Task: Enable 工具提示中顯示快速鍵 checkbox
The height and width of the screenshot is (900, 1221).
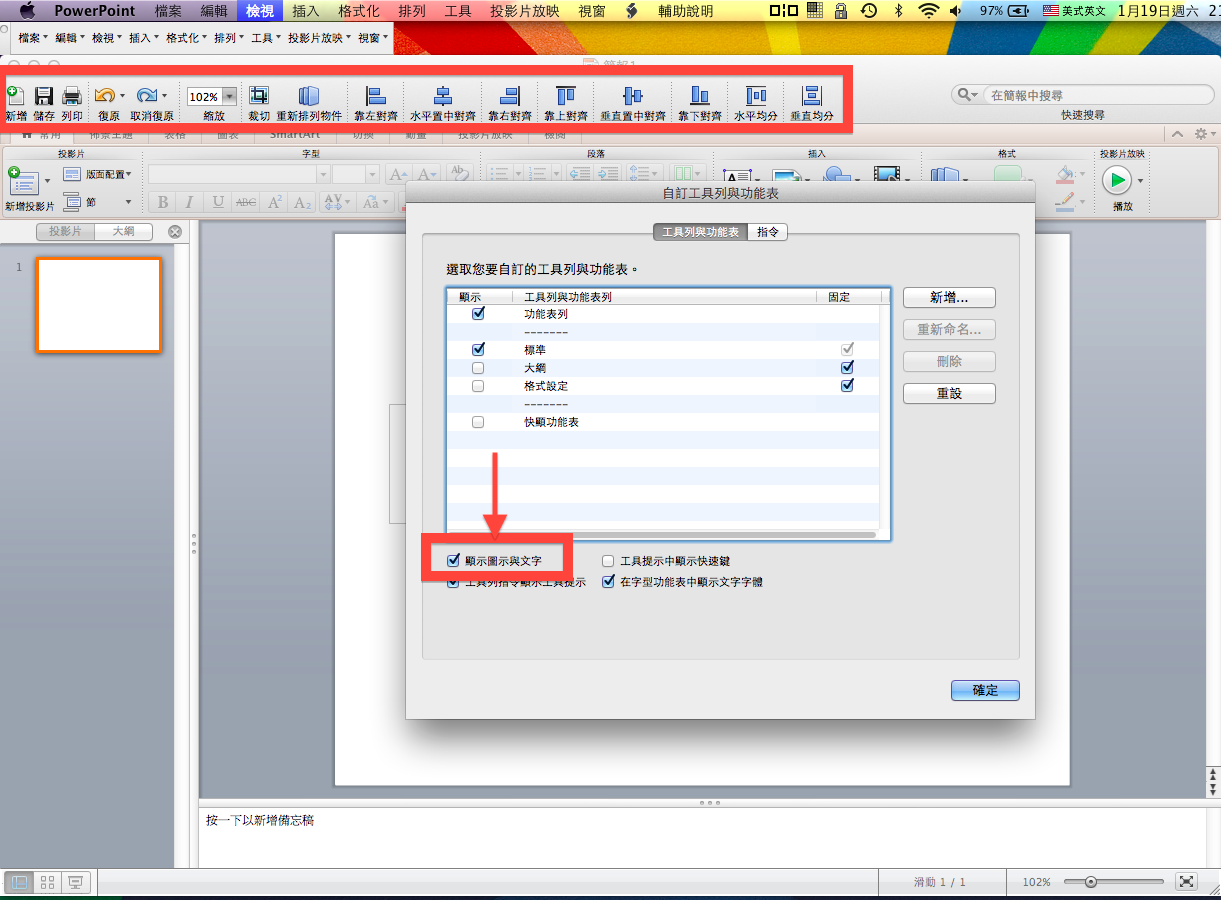Action: pos(608,562)
